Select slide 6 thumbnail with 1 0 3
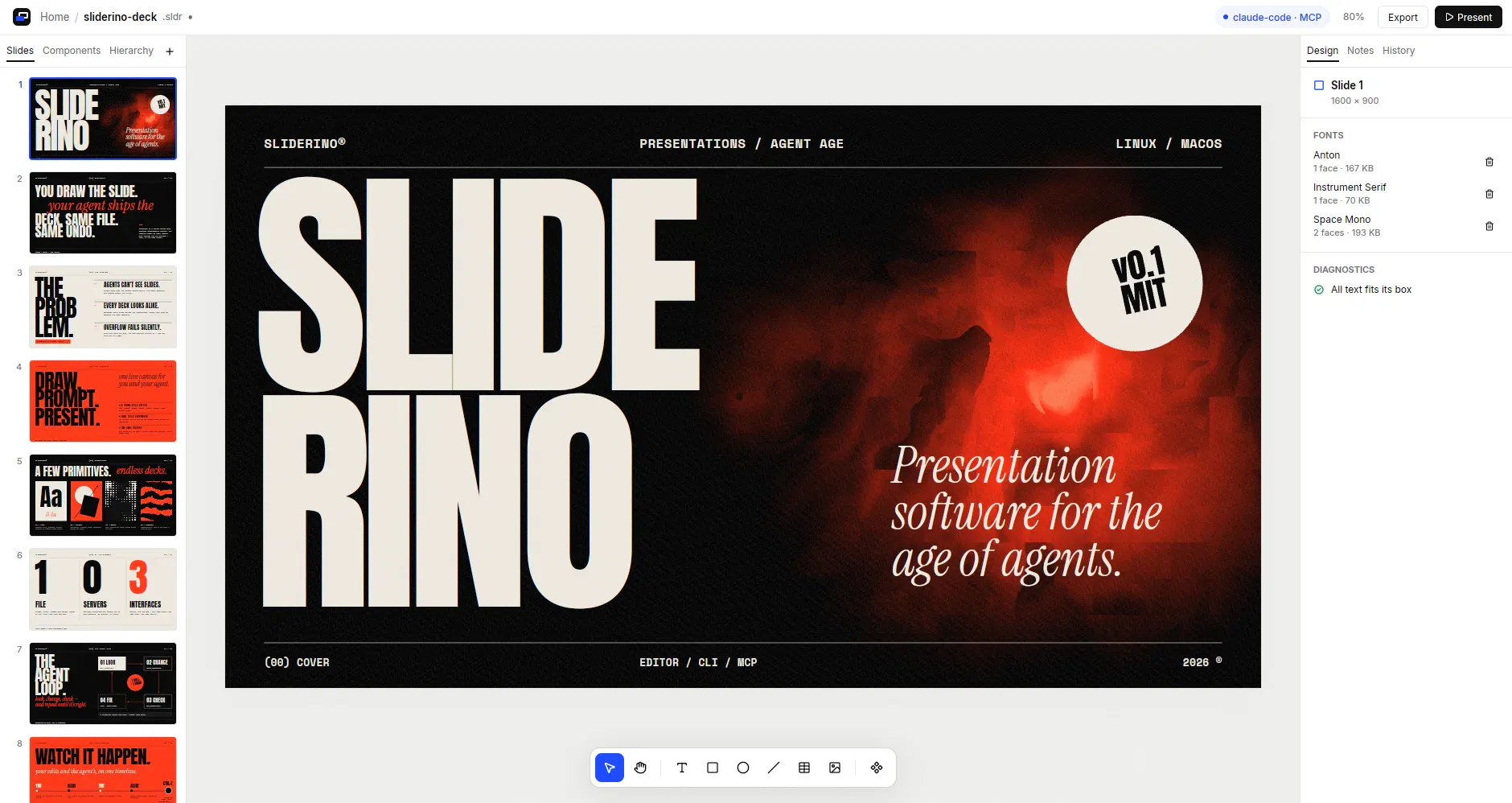 coord(103,589)
